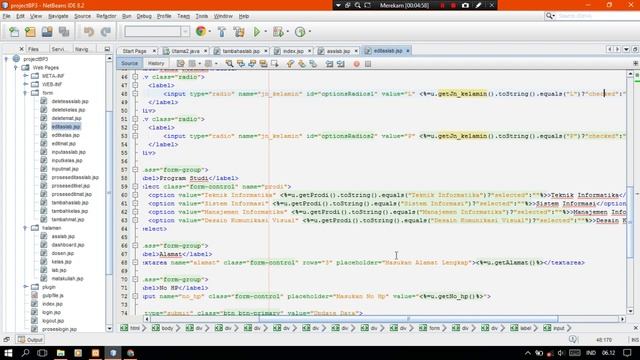Click the editor horizontal scrollbar thumb
The width and height of the screenshot is (640, 360).
coord(408,319)
